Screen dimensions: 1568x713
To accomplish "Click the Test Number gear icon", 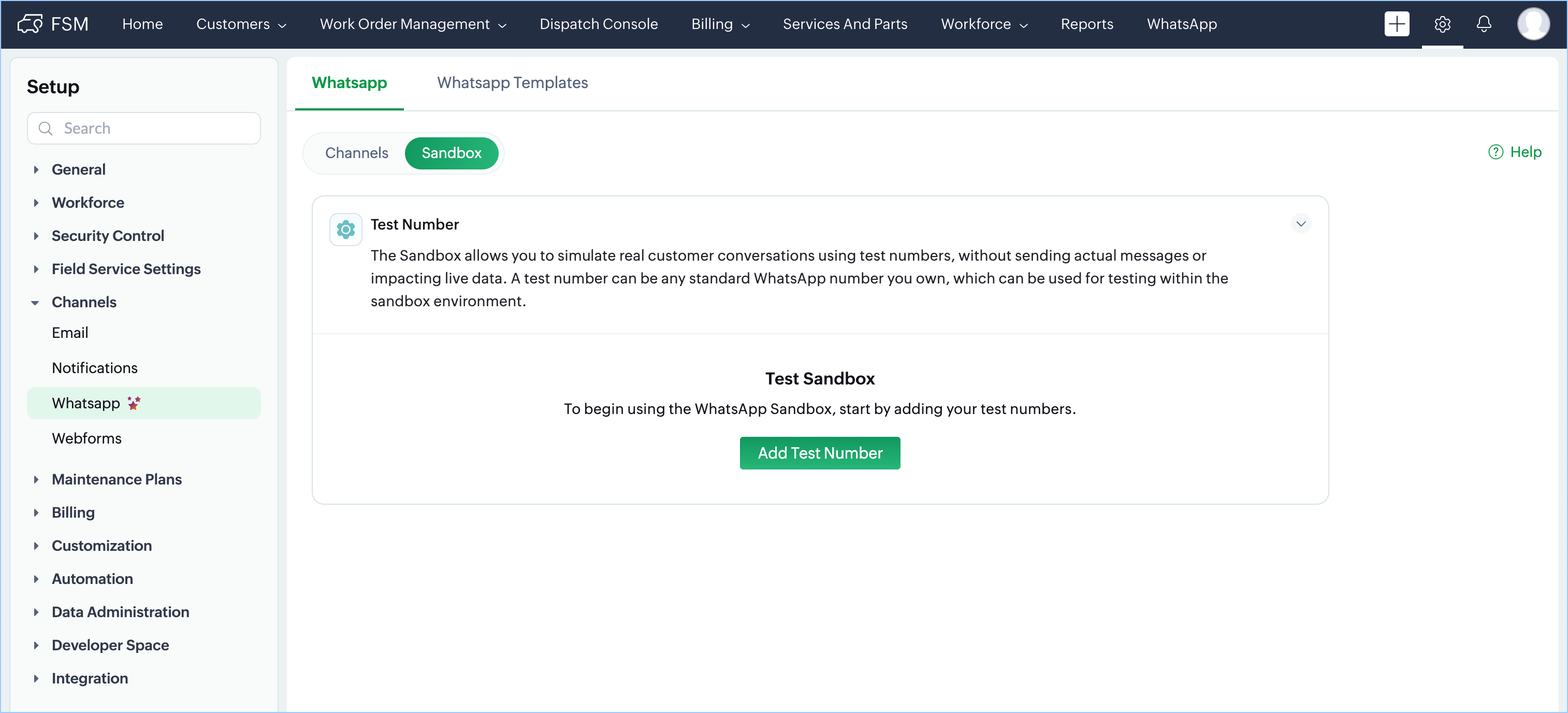I will click(x=346, y=230).
